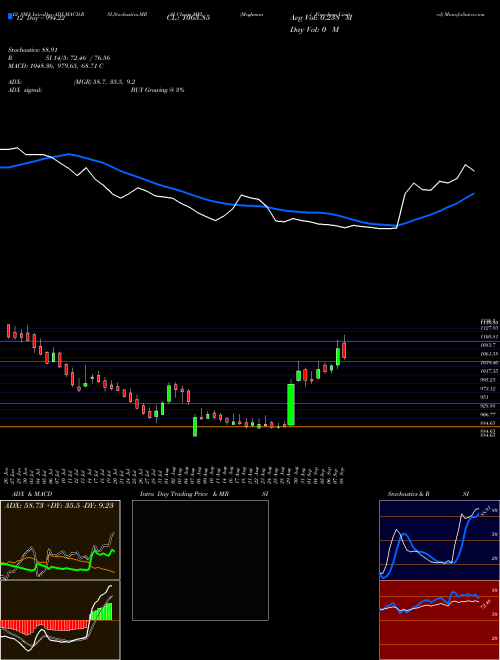This screenshot has width=500, height=660.
Task: Select the 1017.35 price axis label
Action: click(x=489, y=371)
